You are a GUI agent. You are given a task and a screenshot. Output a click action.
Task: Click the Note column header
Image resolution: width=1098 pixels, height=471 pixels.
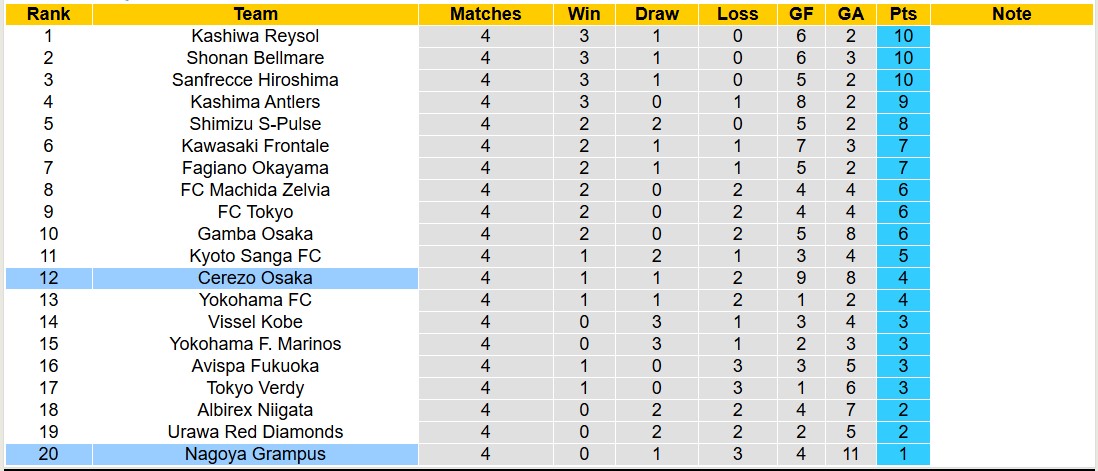1012,14
